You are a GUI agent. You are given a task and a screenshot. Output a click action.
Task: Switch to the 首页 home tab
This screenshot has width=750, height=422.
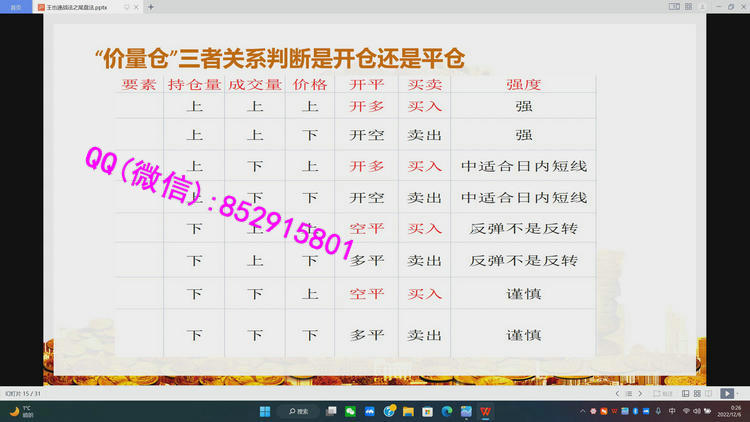[16, 6]
